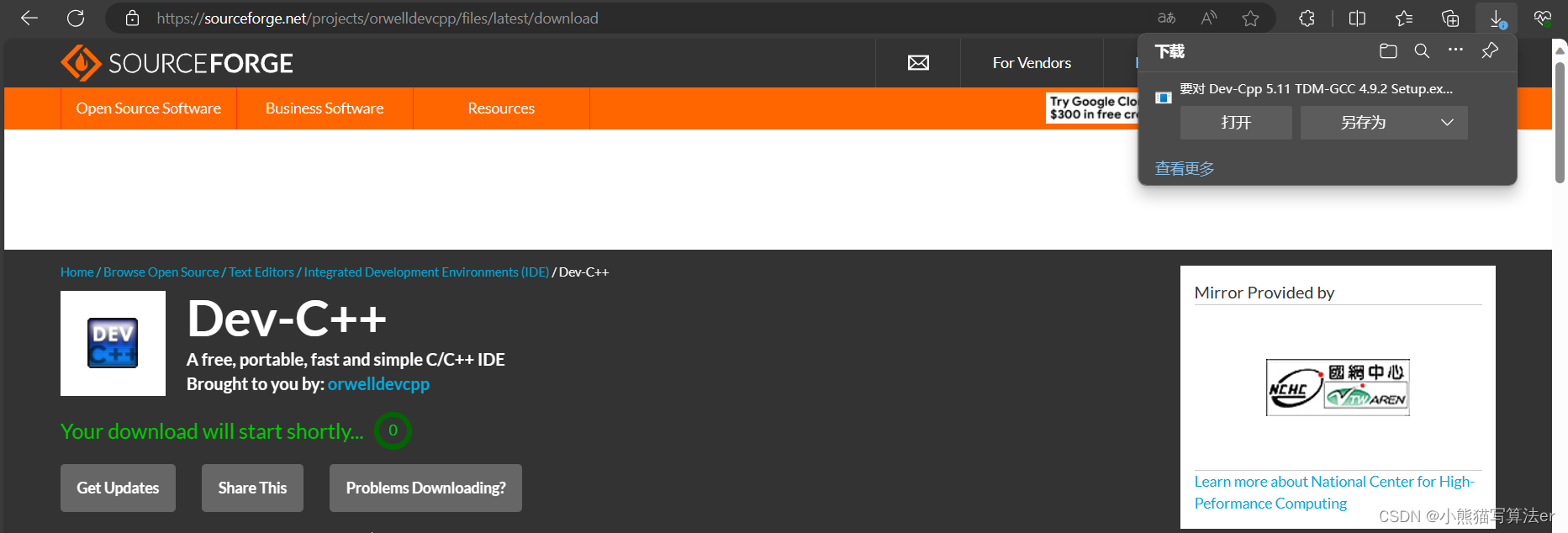View site info via the lock icon

(132, 18)
